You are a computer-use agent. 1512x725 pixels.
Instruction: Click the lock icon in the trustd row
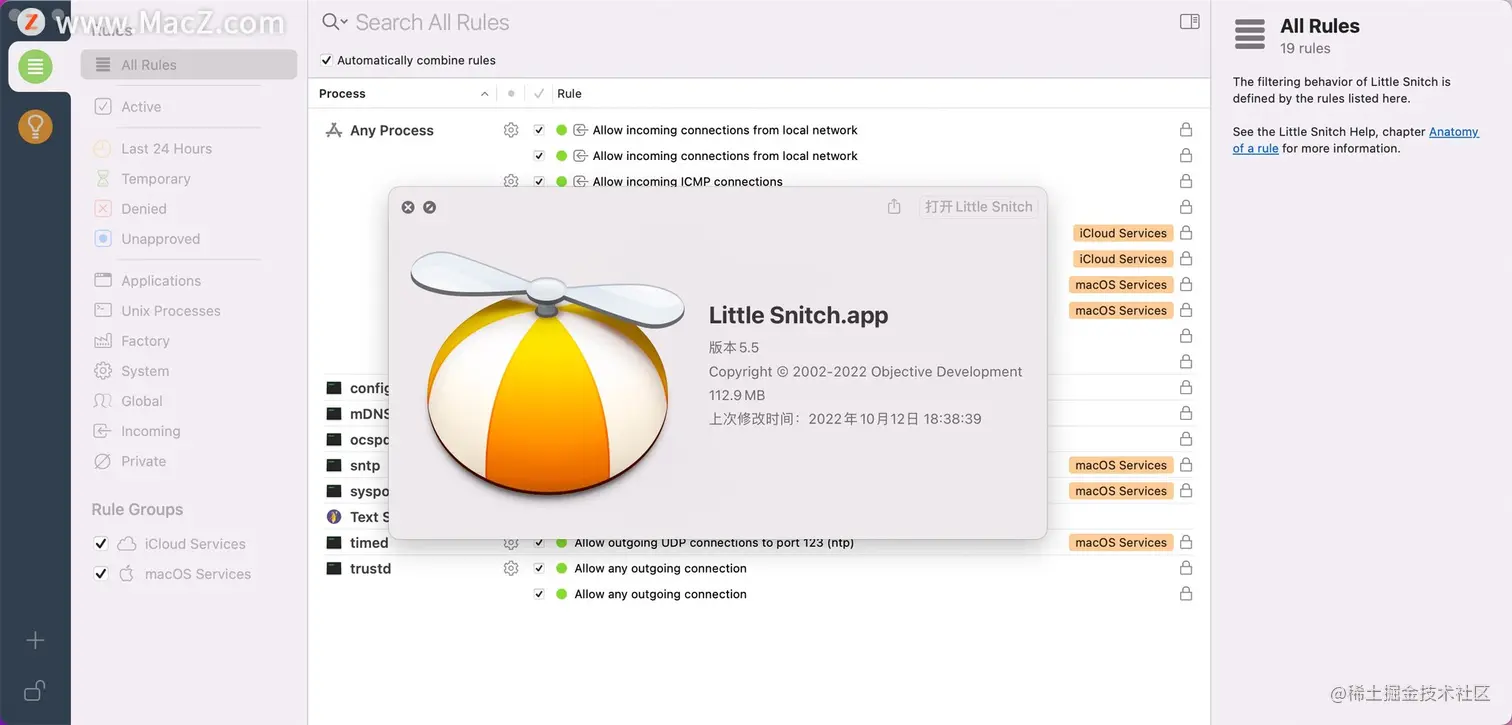click(x=1186, y=568)
